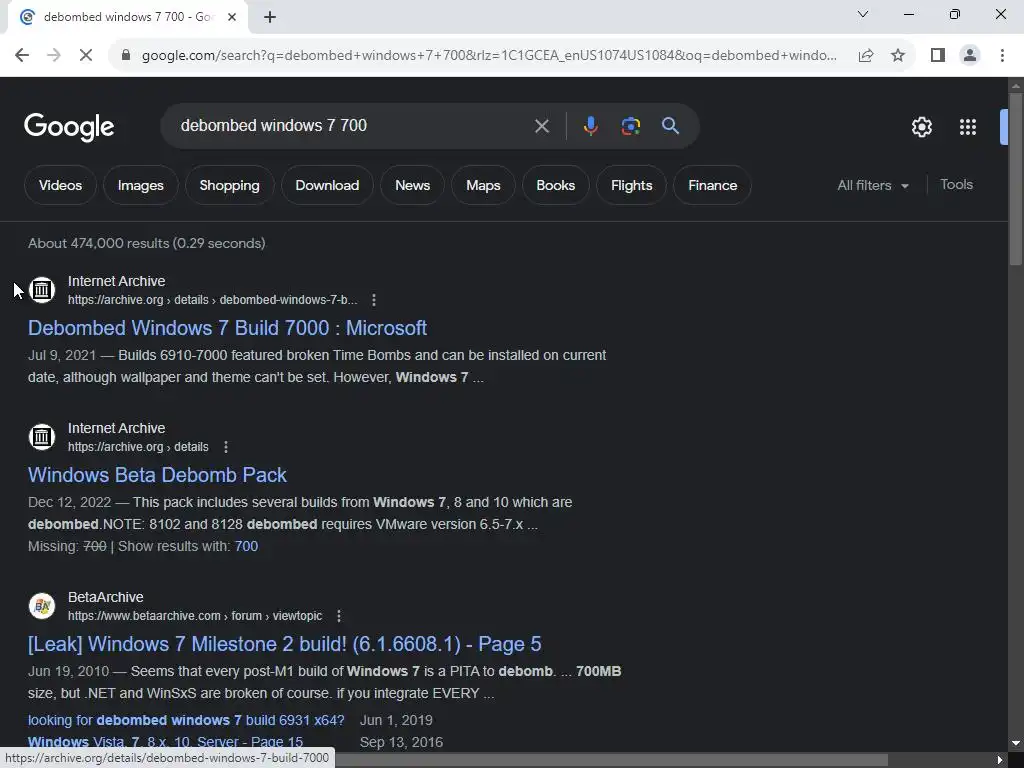Expand the All filters dropdown

(873, 185)
